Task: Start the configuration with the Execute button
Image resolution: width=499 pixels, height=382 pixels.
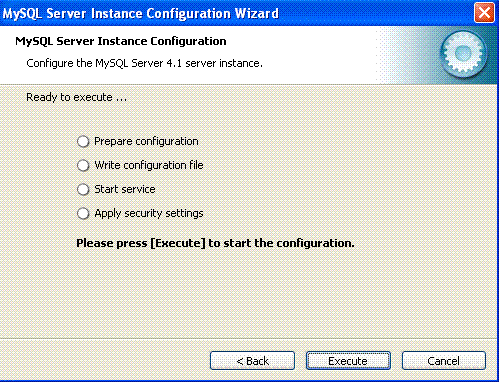Action: 348,361
